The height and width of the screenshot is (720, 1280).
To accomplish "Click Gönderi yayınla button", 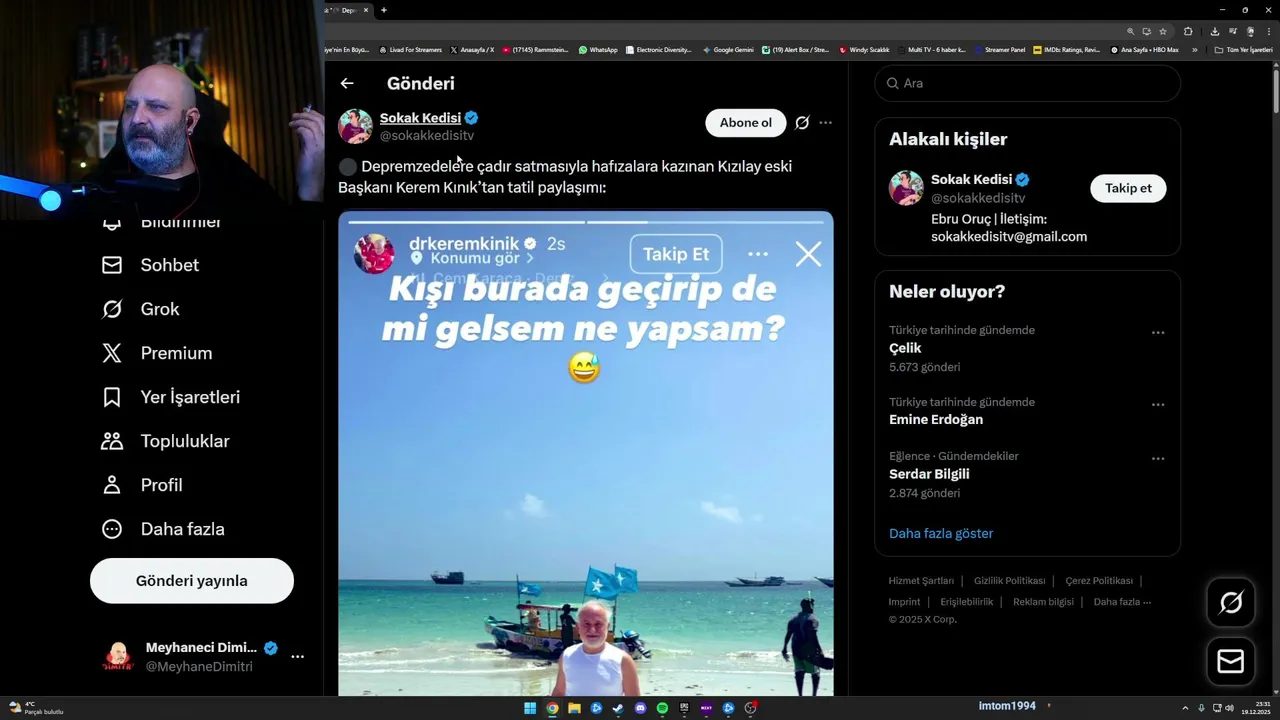I will 192,581.
